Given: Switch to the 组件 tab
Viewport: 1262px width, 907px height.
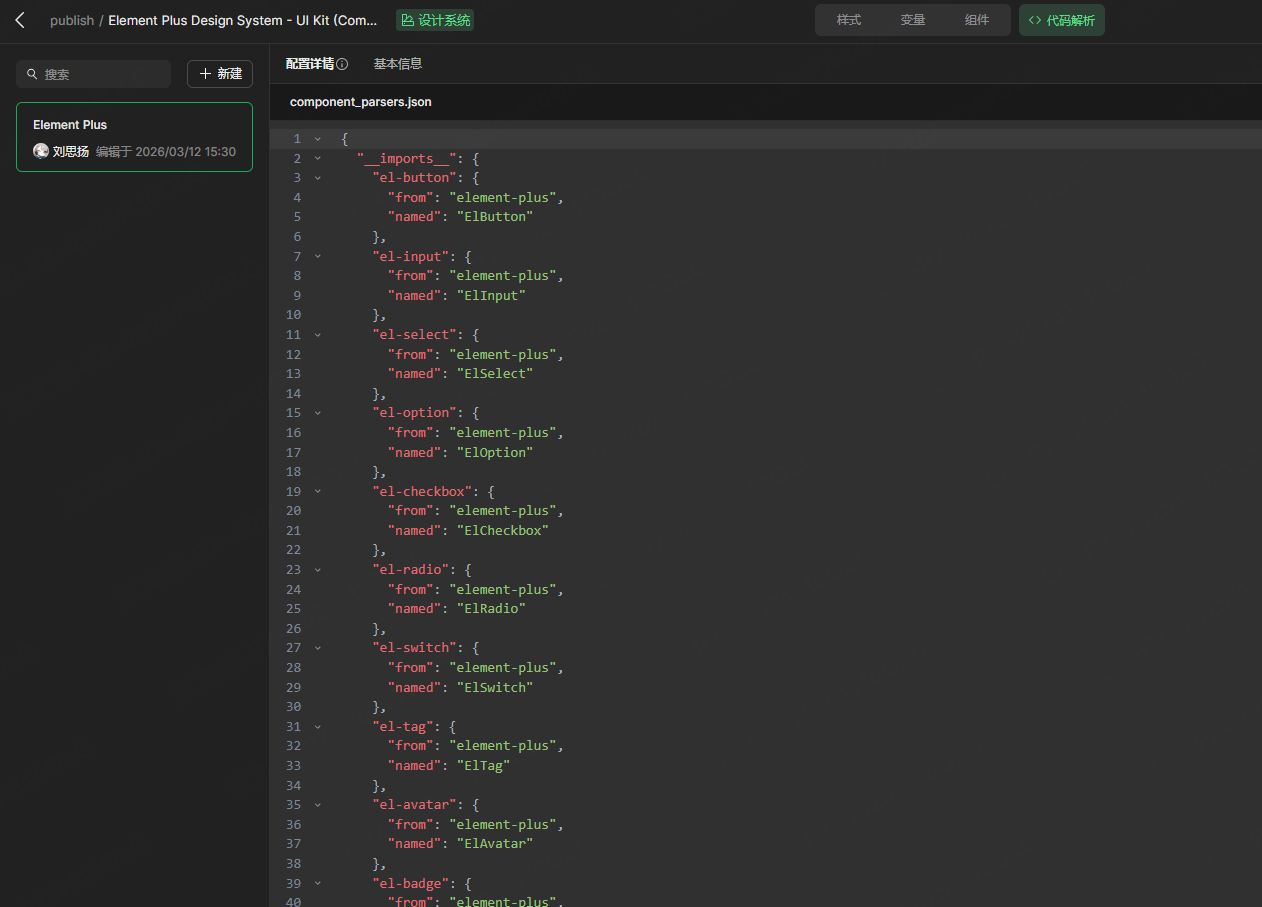Looking at the screenshot, I should click(976, 20).
